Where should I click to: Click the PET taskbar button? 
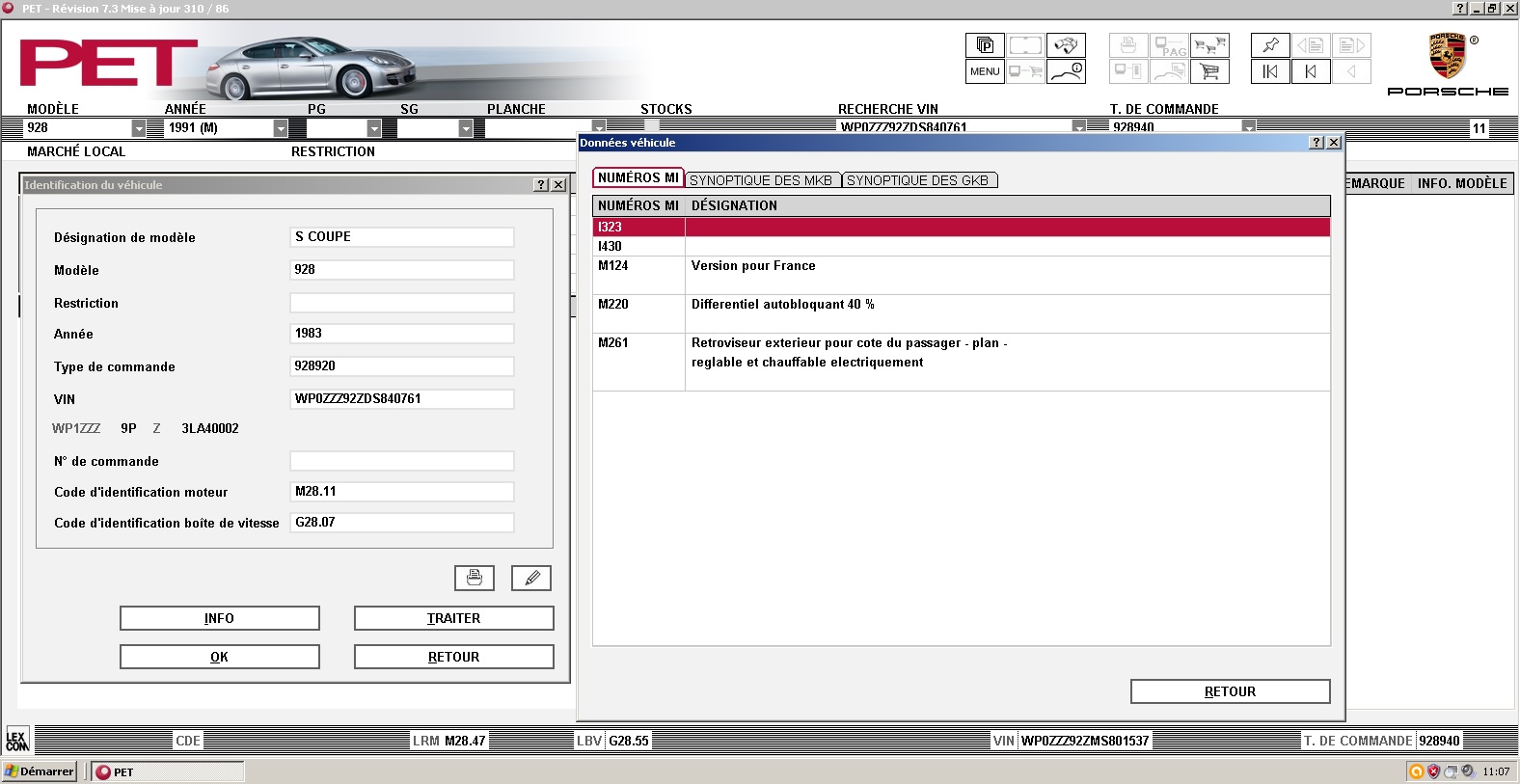169,771
